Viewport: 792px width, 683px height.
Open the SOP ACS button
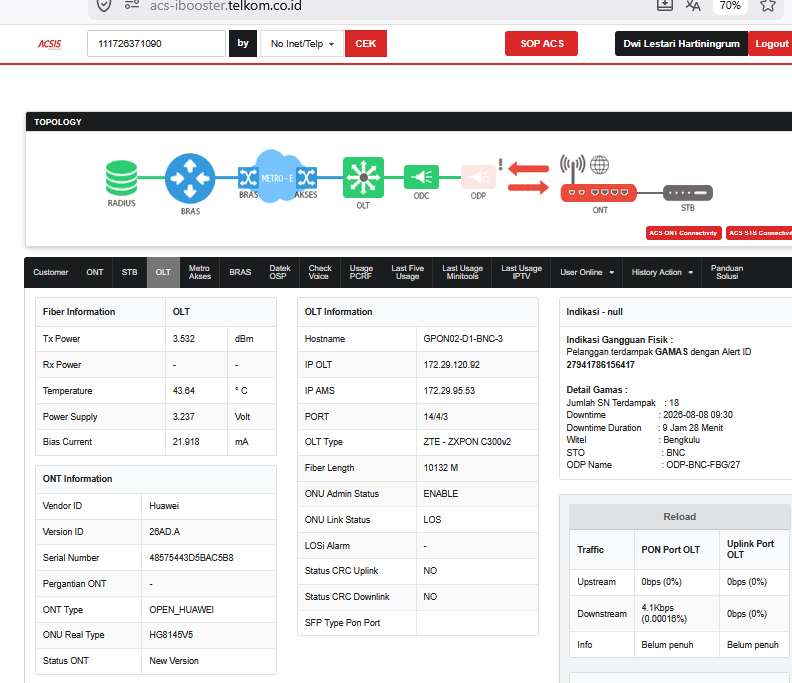(541, 44)
